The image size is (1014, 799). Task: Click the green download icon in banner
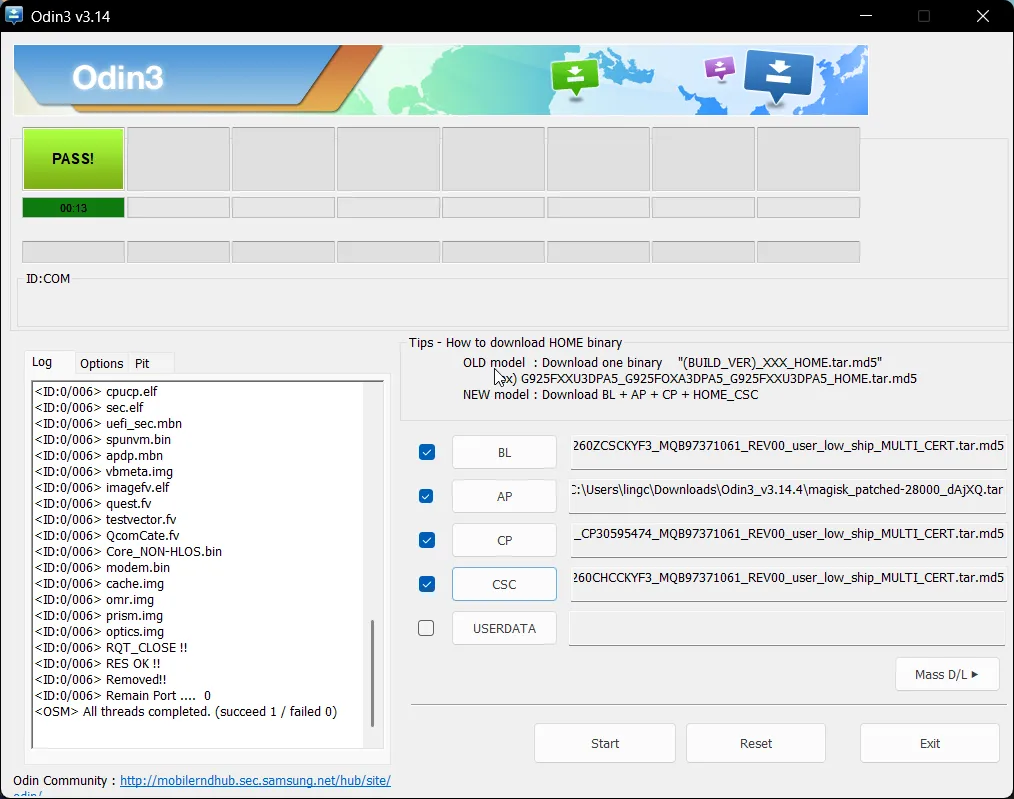tap(575, 76)
